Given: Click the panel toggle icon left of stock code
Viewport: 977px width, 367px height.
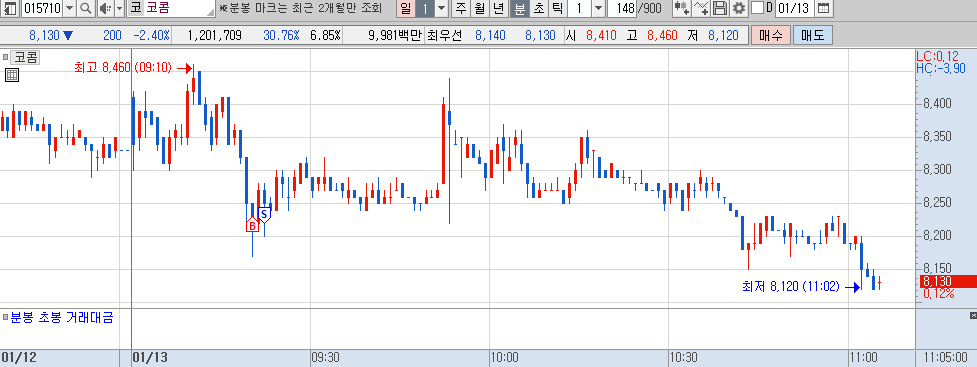Looking at the screenshot, I should pos(10,9).
